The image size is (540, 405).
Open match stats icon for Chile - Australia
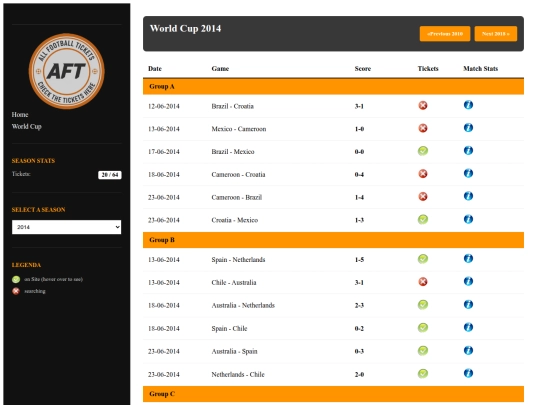point(468,281)
